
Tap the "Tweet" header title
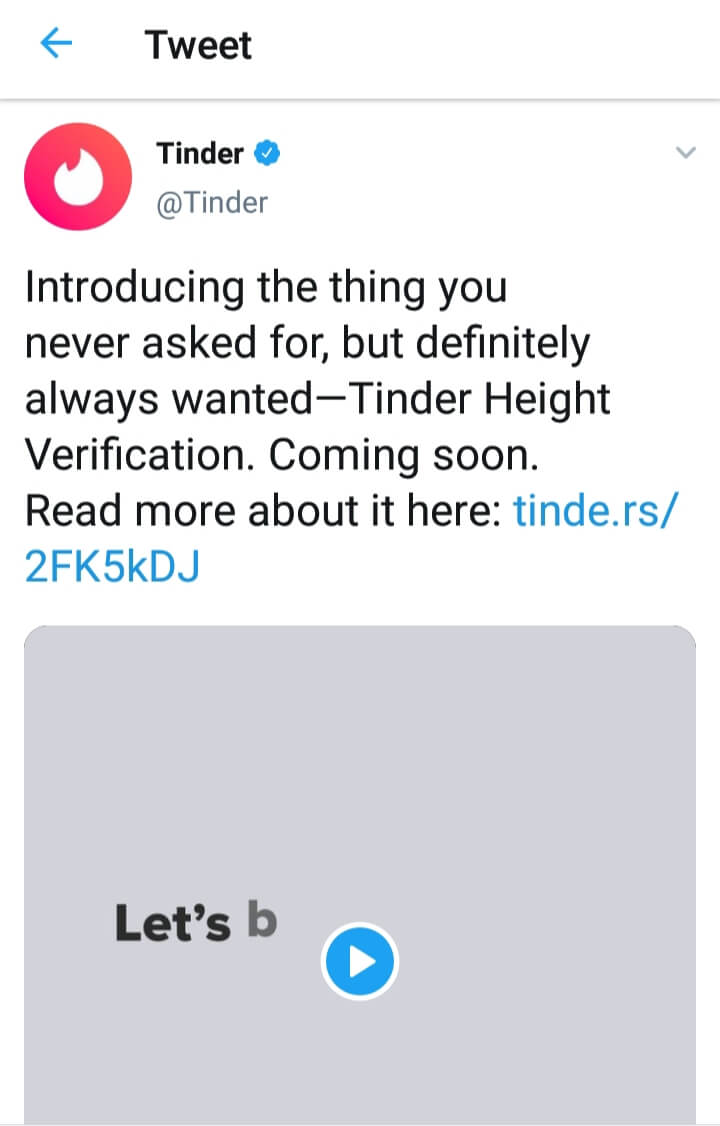198,45
